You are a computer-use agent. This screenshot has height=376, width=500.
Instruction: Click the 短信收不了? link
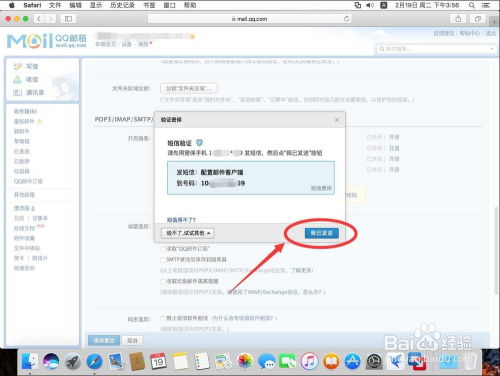tap(181, 220)
